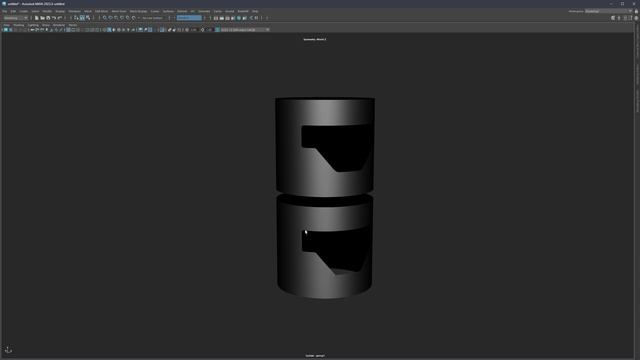Create a new scene from toolbar icon
This screenshot has width=640, height=360.
coord(36,18)
